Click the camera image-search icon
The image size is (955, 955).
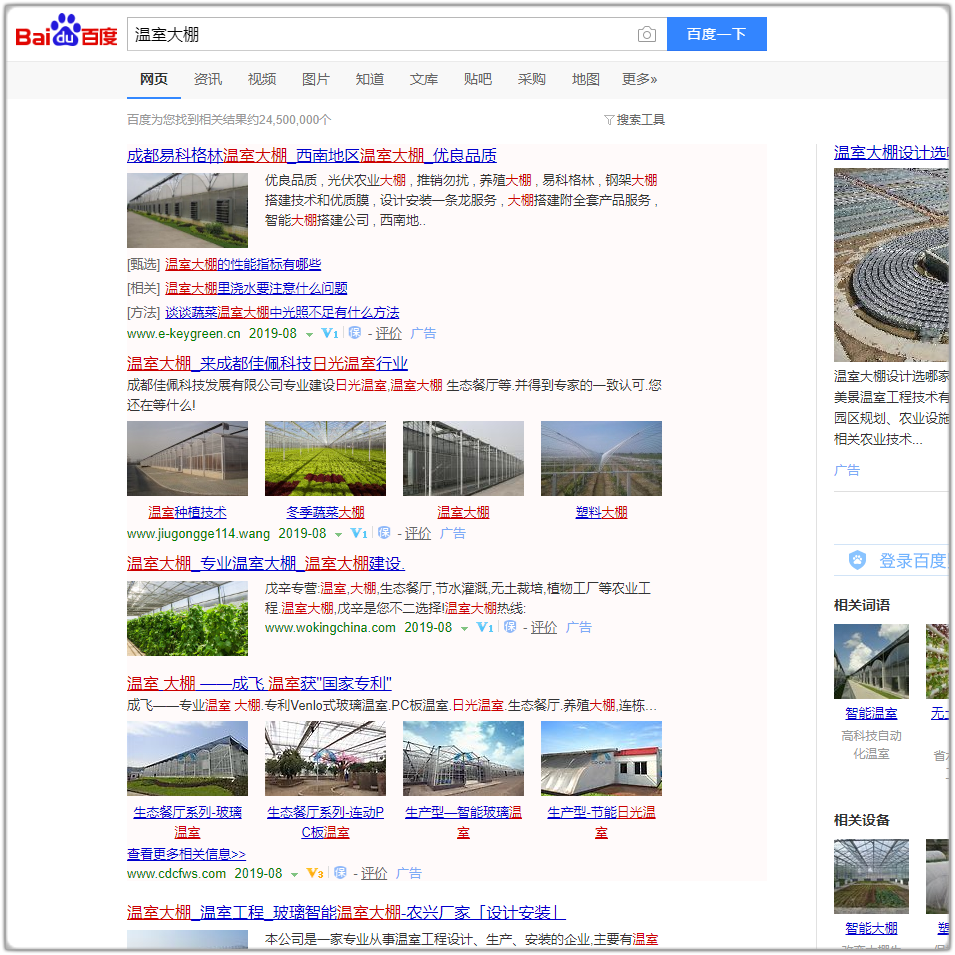point(647,35)
